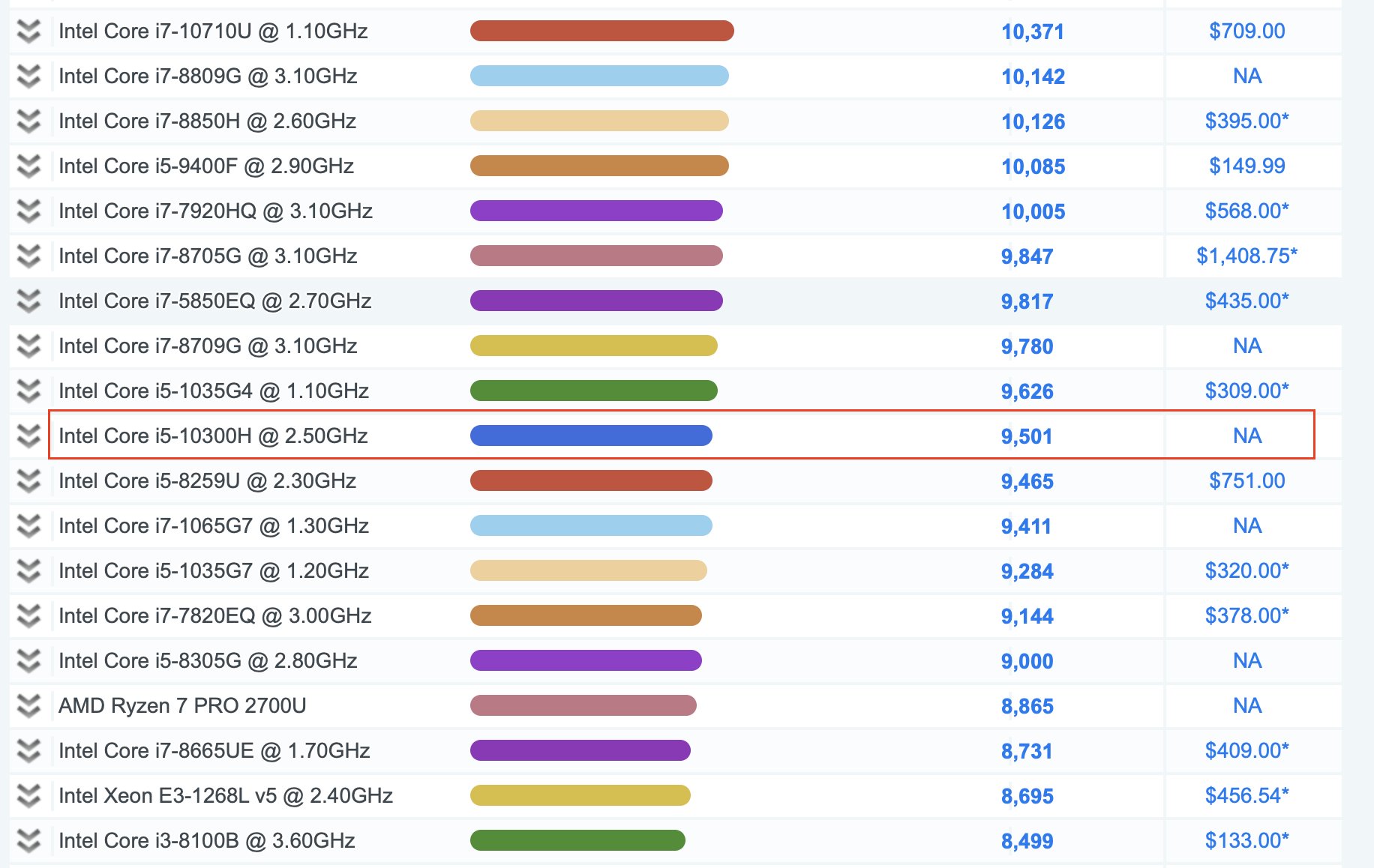Open the Intel Core i7-8850H @ 2.60GHz link

pyautogui.click(x=207, y=121)
